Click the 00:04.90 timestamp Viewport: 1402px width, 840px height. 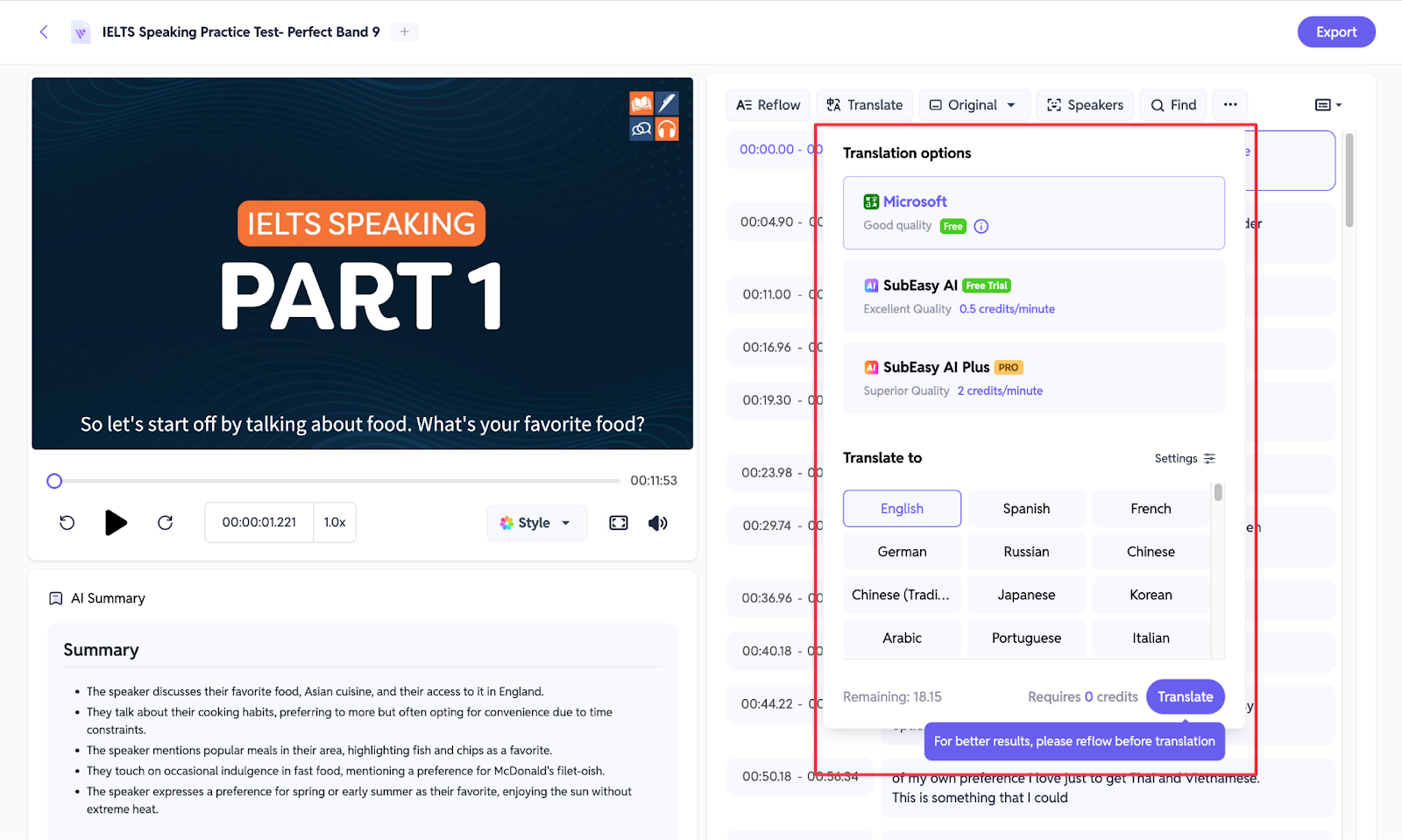767,222
